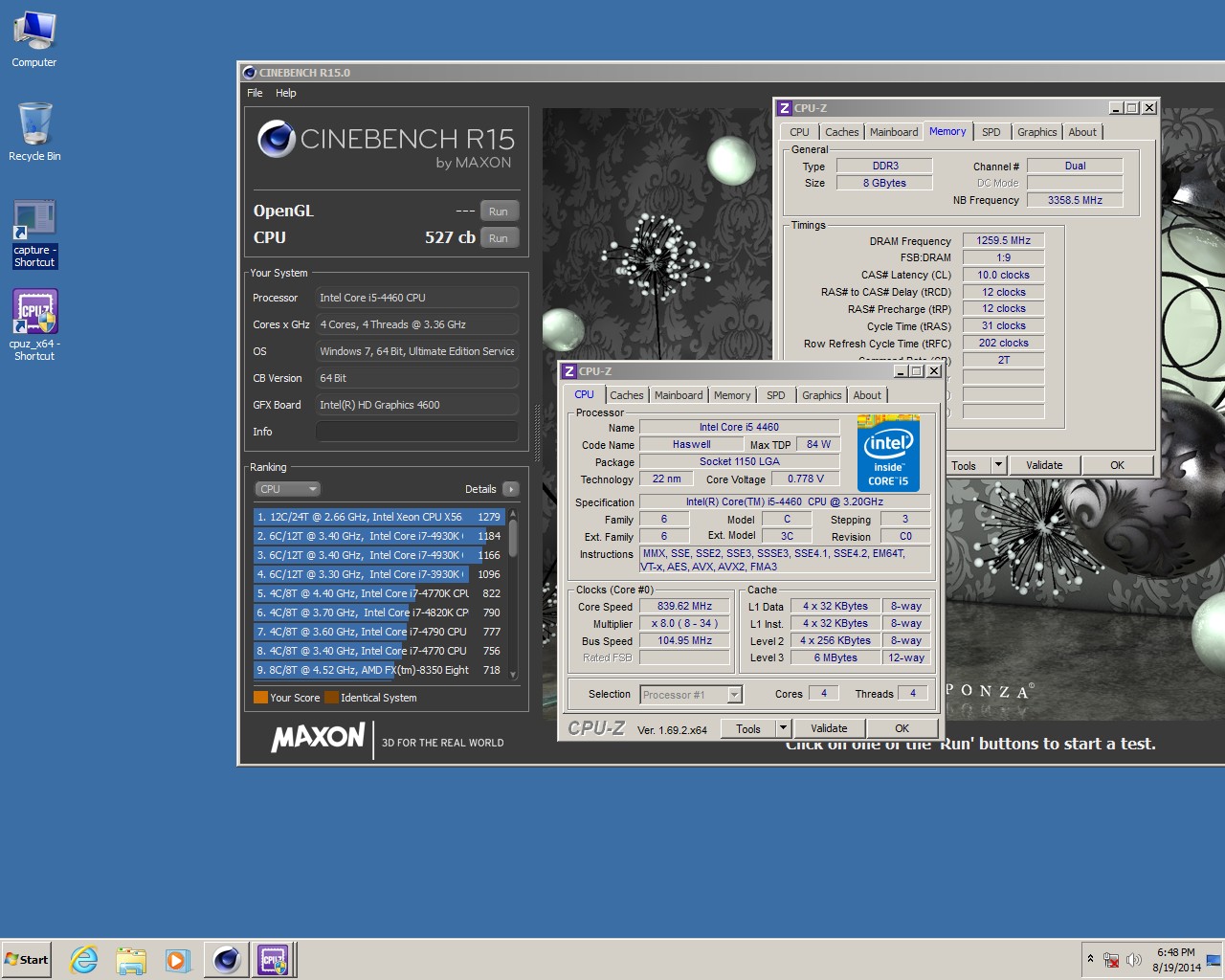Open Windows Explorer folder in taskbar
Screen dimensions: 1225x980
click(x=131, y=959)
